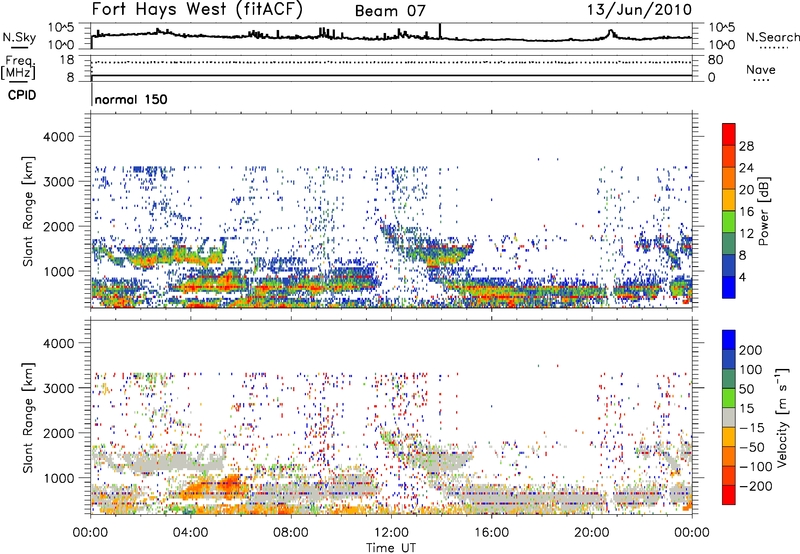This screenshot has height=554, width=800.
Task: Click the '4000' tick on power panel
Action: pyautogui.click(x=58, y=137)
